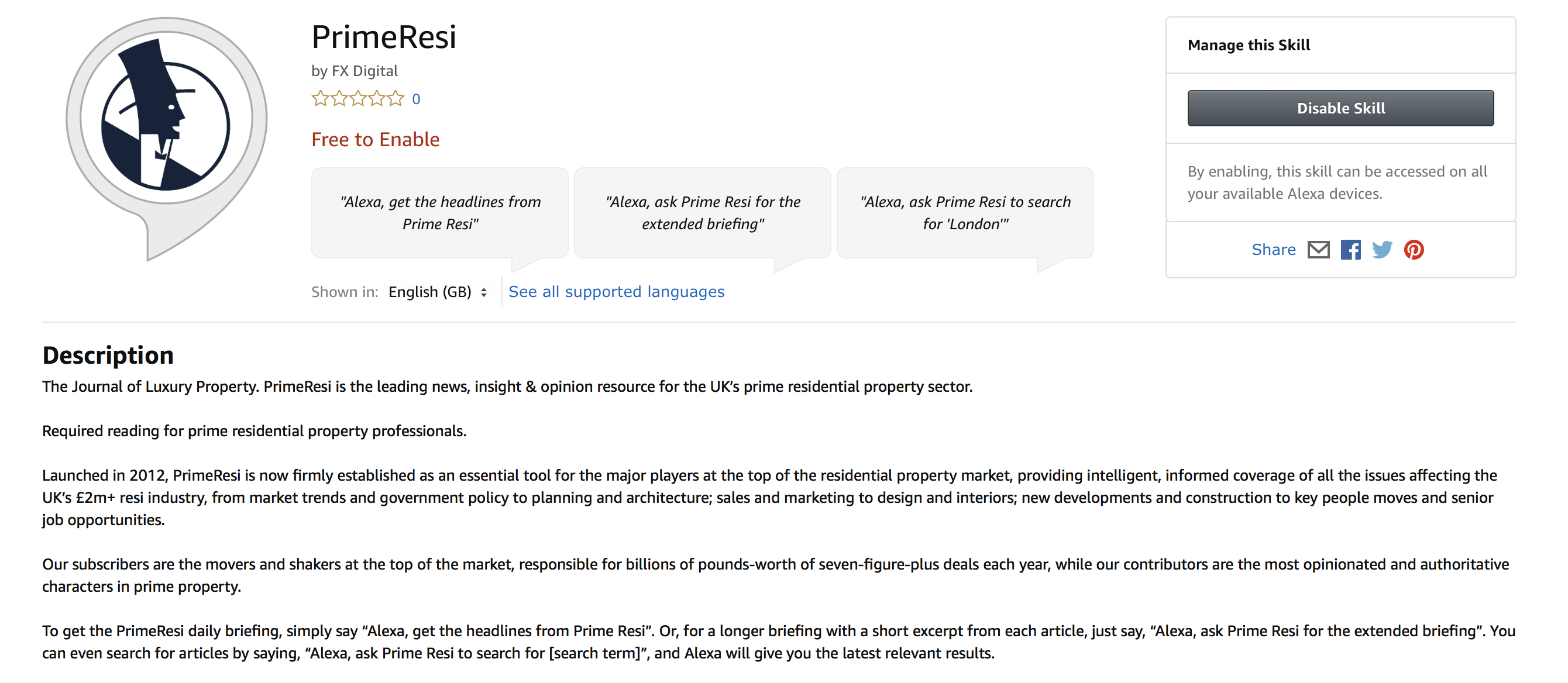Click the FX Digital developer name

pos(364,71)
